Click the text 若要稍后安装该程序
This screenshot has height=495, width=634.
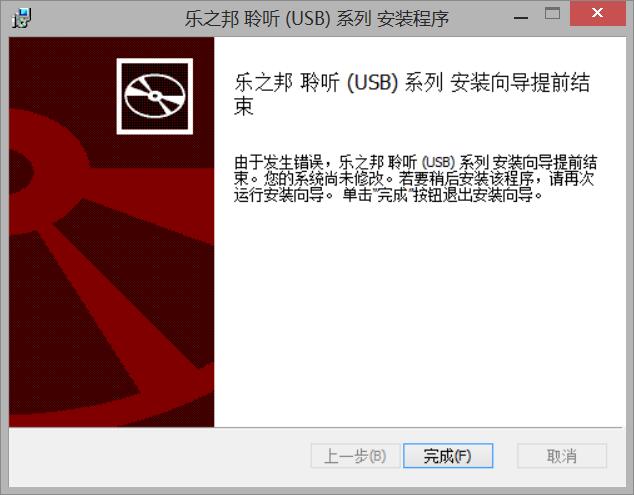pyautogui.click(x=469, y=178)
